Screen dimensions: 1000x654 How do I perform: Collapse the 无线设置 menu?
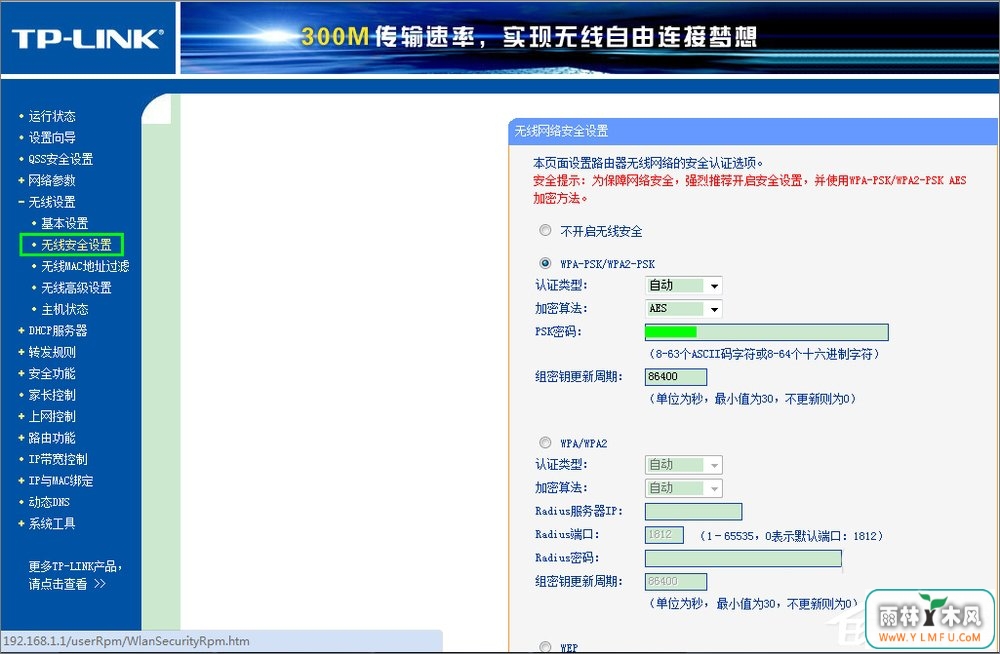click(x=52, y=202)
